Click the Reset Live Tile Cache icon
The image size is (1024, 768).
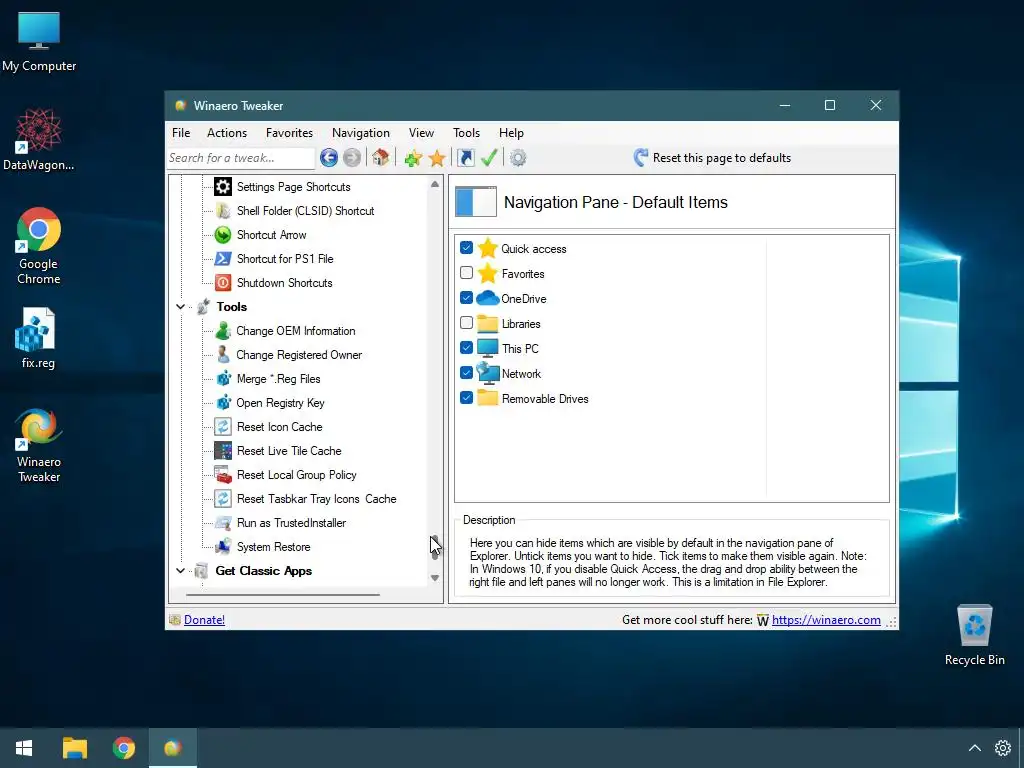click(223, 451)
